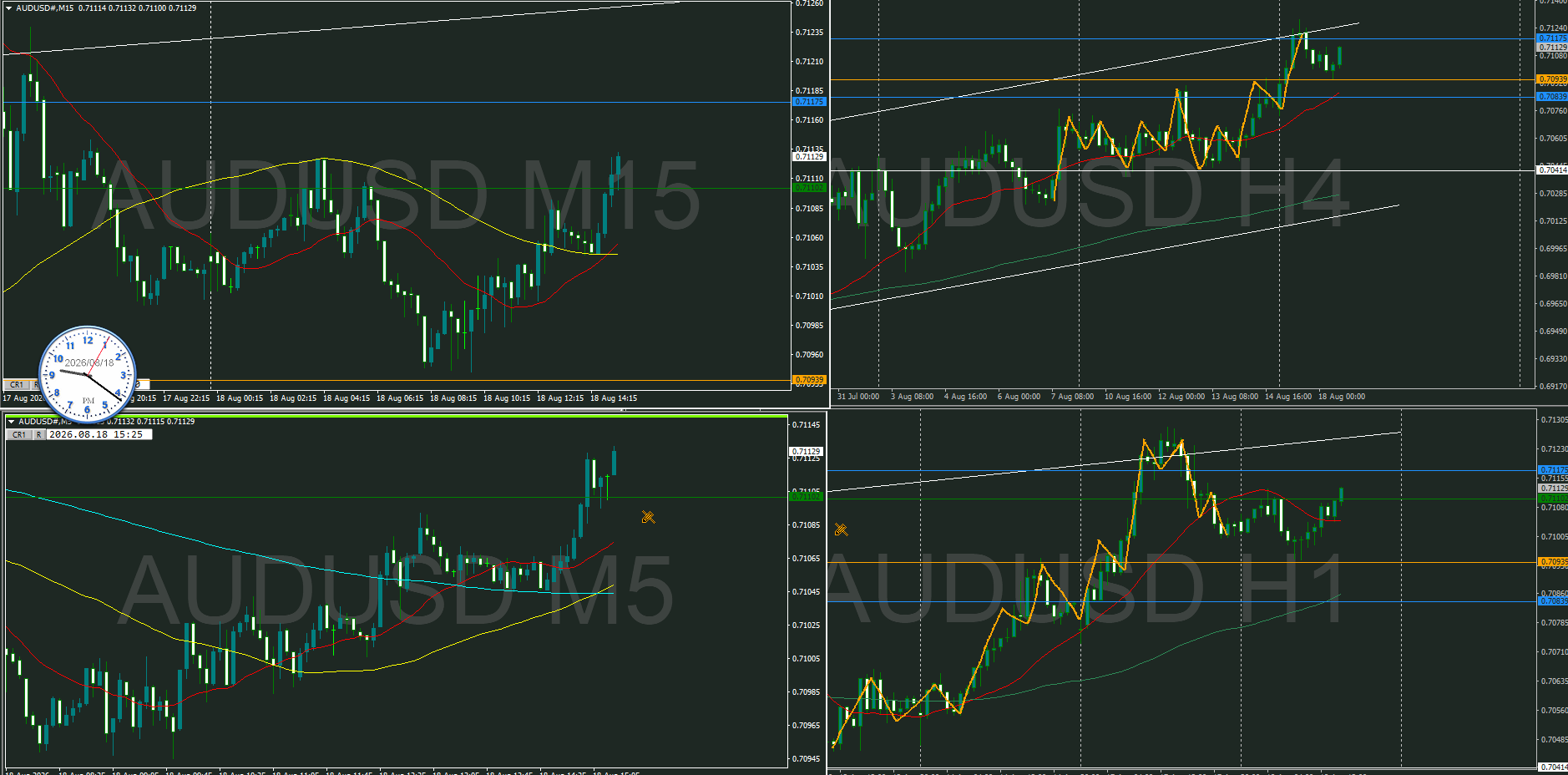Click the 0.70485 tick on H1 price axis
The image size is (1568, 775).
[x=1554, y=740]
